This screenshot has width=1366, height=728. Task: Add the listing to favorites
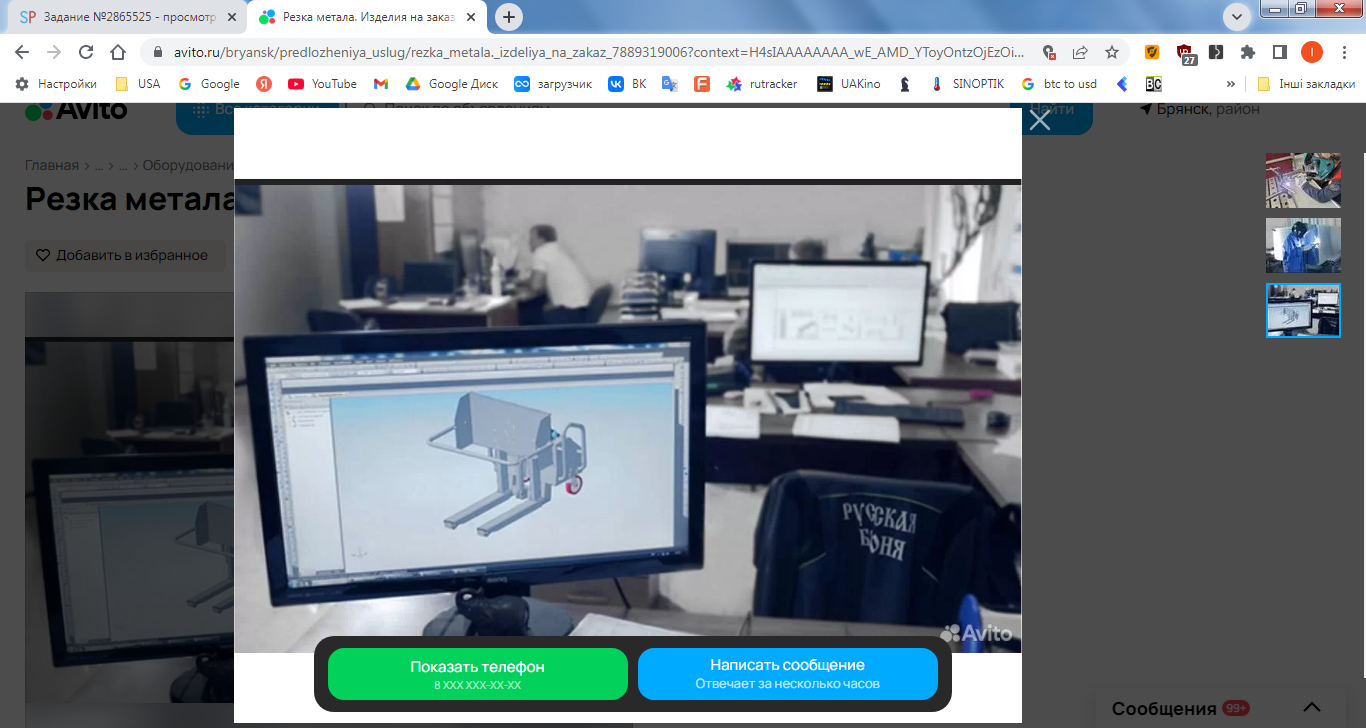123,255
